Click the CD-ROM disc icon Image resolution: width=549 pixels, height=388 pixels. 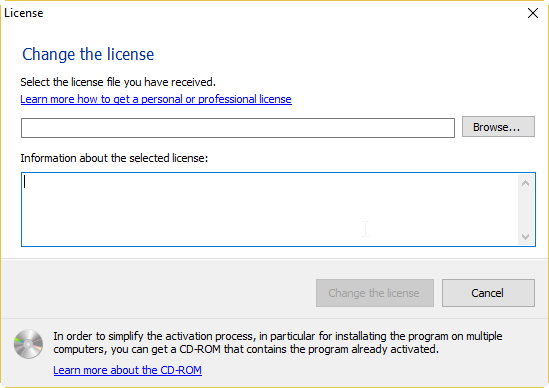28,344
